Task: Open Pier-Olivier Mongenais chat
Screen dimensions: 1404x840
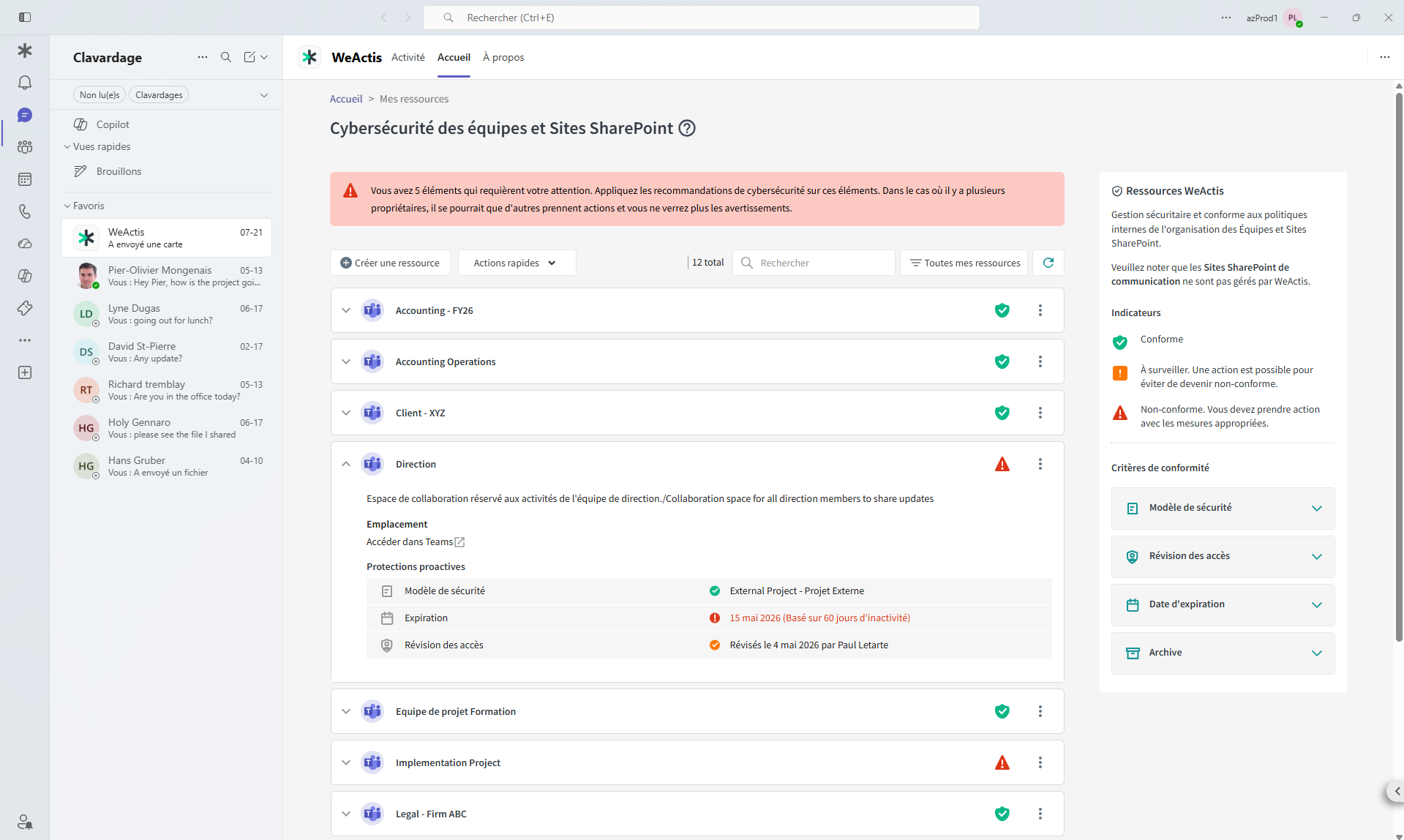Action: [x=167, y=276]
